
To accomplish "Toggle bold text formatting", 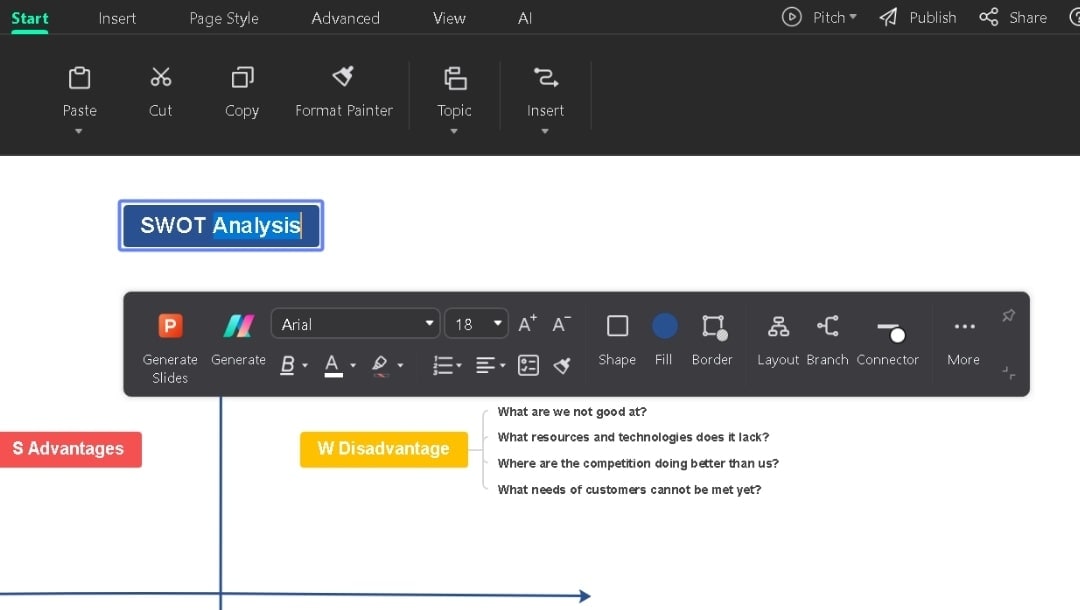I will 287,365.
